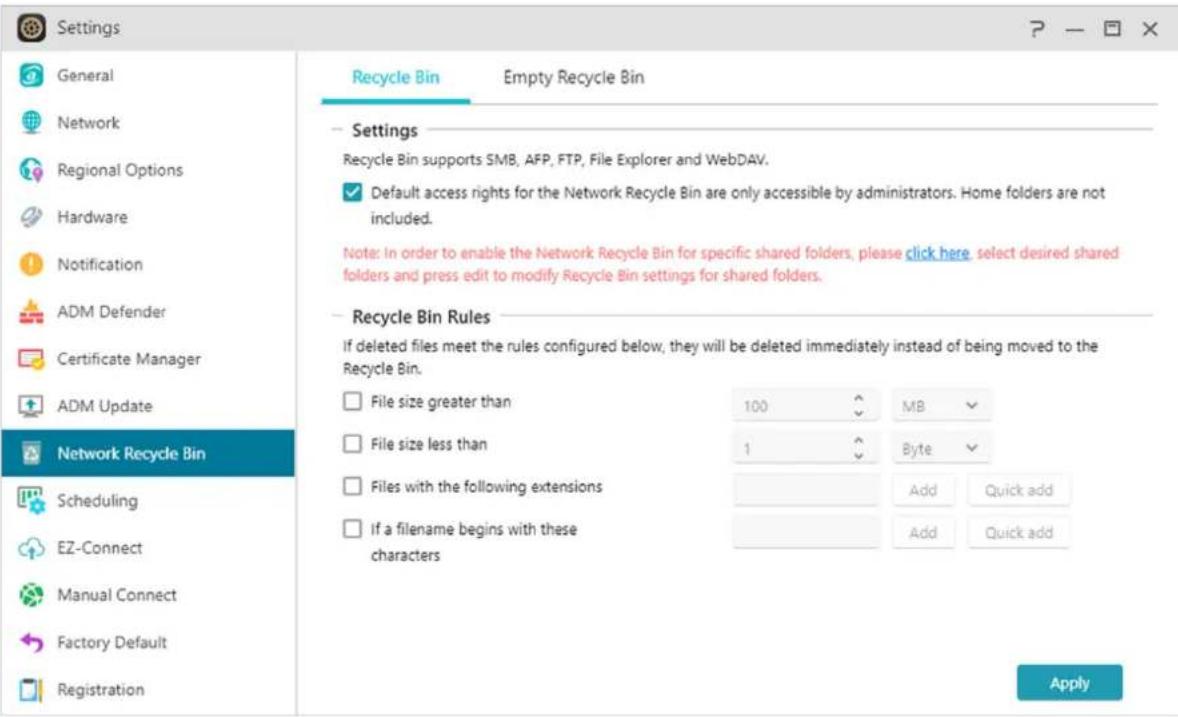Click the stepper arrows on the 100 size field
This screenshot has width=1178, height=717.
[857, 406]
